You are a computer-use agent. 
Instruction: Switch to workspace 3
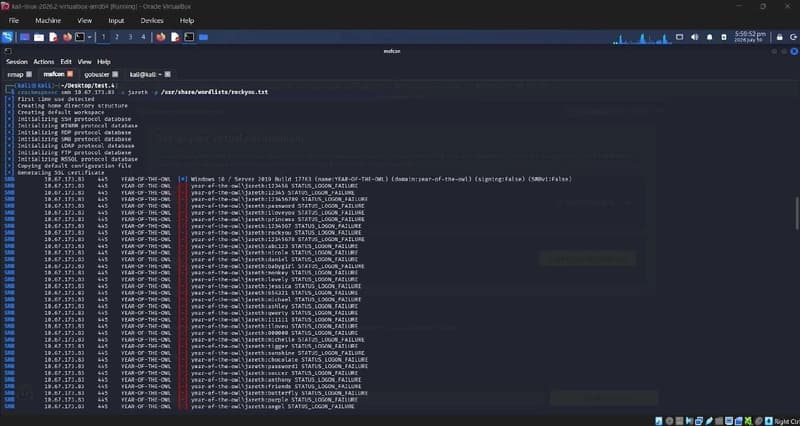[130, 37]
